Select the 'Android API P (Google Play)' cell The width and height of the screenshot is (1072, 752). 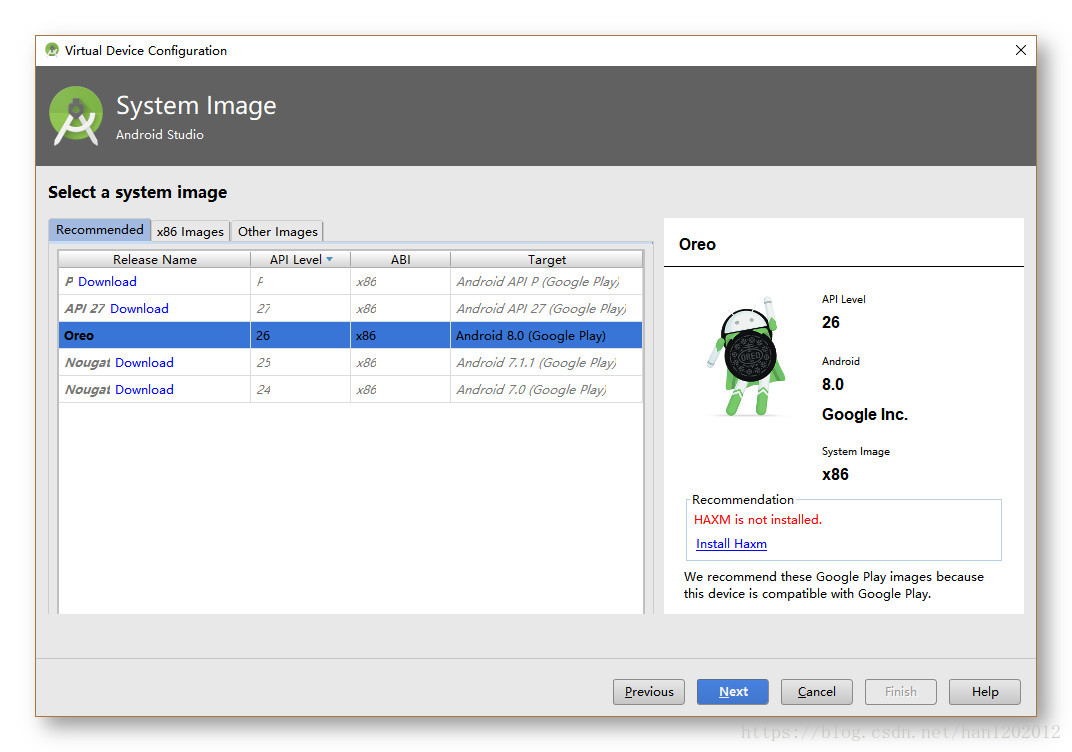coord(546,282)
